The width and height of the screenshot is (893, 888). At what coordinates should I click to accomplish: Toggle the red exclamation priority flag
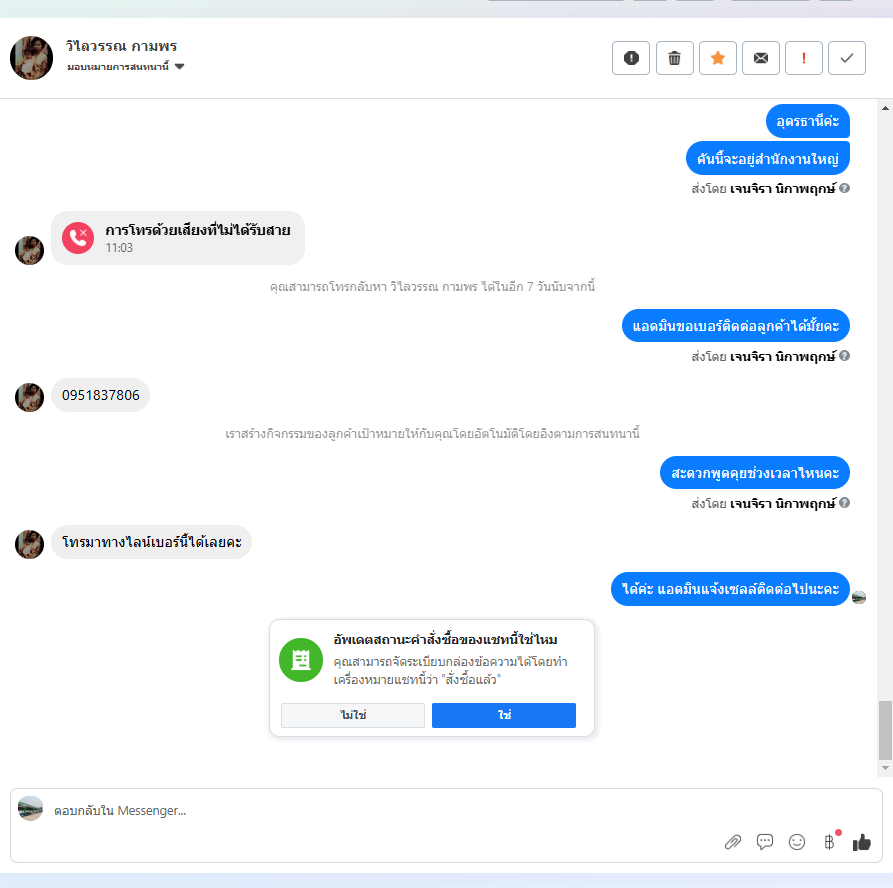804,58
